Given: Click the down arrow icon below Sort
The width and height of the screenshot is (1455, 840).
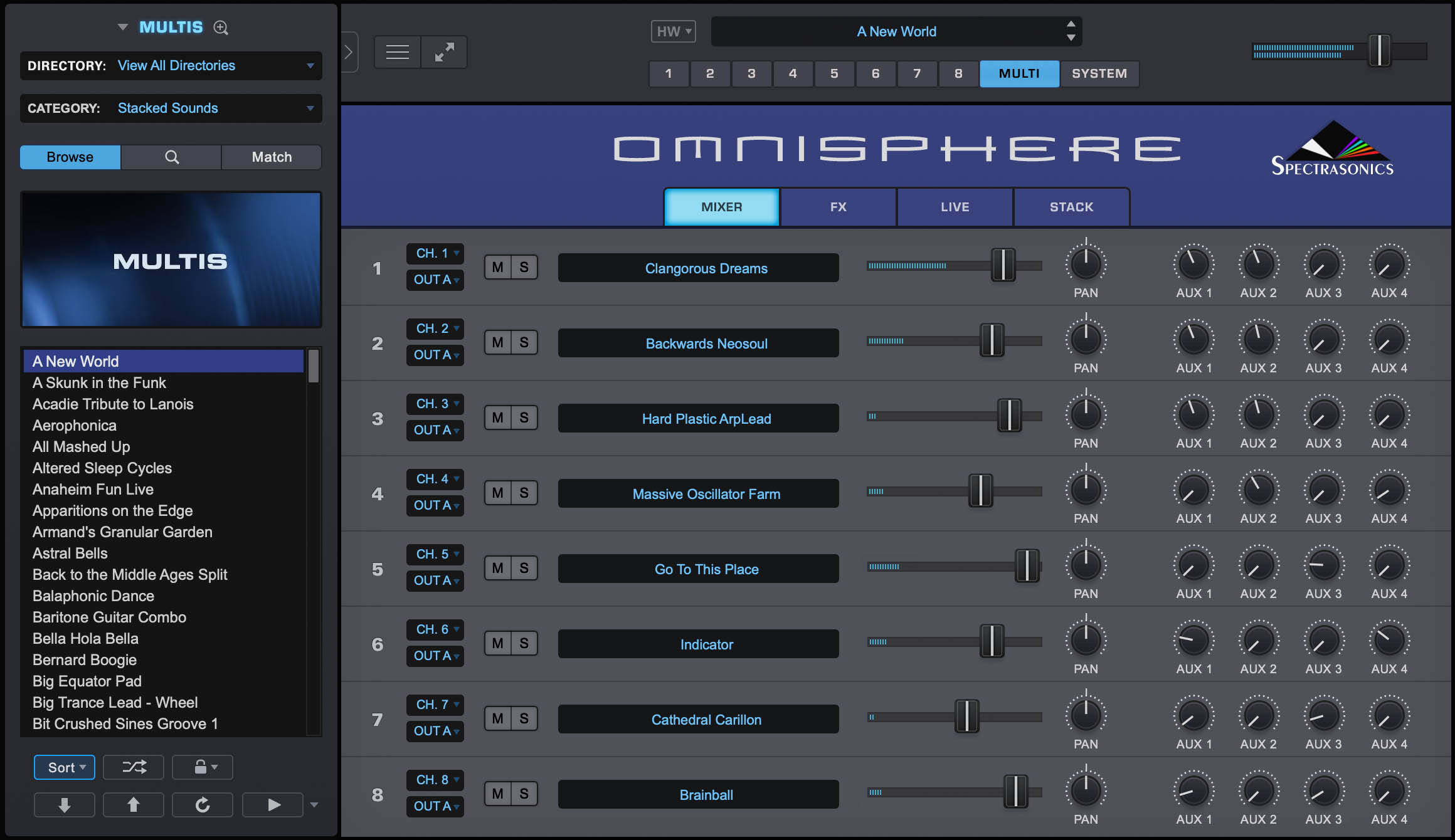Looking at the screenshot, I should click(x=64, y=804).
